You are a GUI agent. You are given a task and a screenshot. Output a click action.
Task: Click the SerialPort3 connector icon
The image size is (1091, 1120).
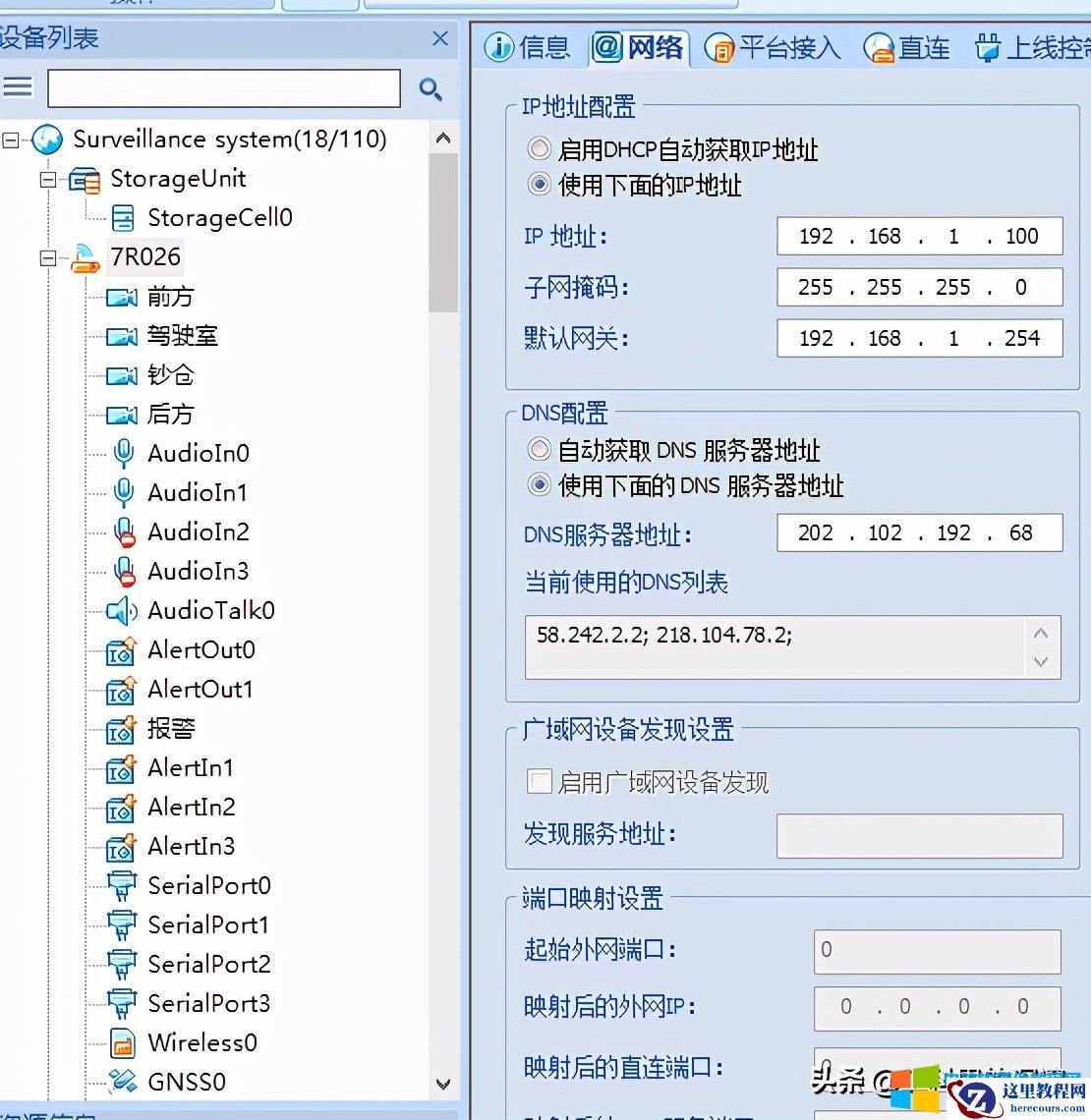tap(122, 1004)
